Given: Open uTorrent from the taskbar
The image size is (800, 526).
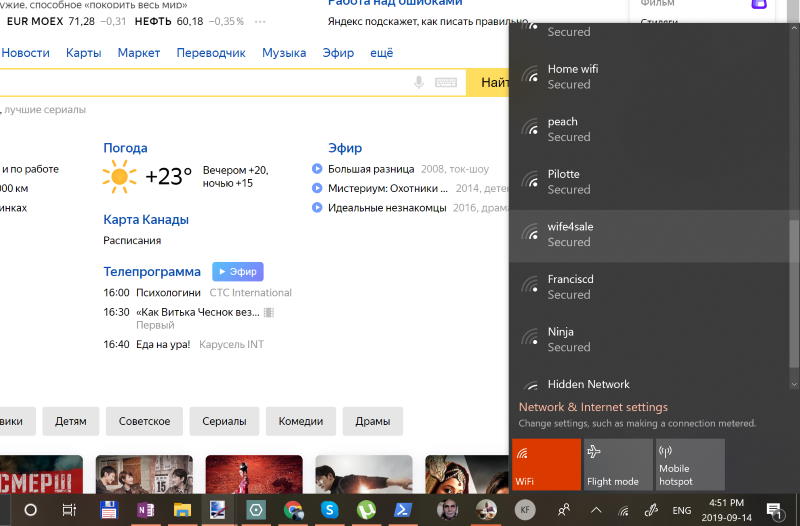Looking at the screenshot, I should (x=366, y=509).
